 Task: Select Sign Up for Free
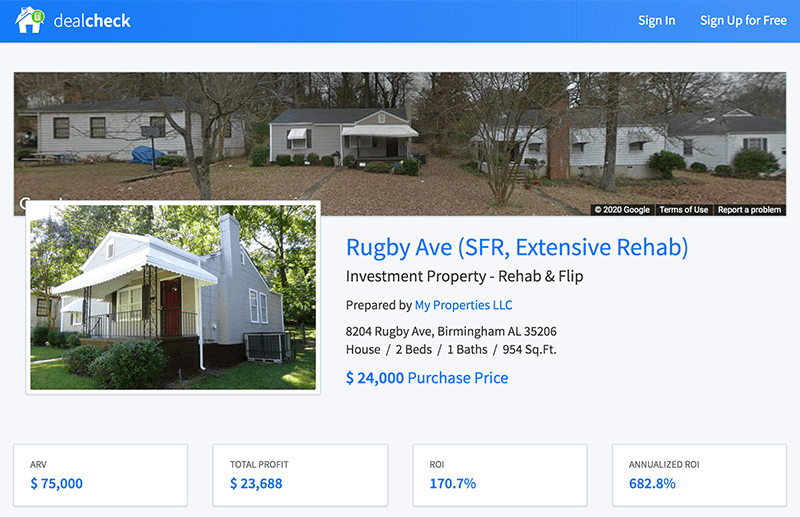pos(743,20)
